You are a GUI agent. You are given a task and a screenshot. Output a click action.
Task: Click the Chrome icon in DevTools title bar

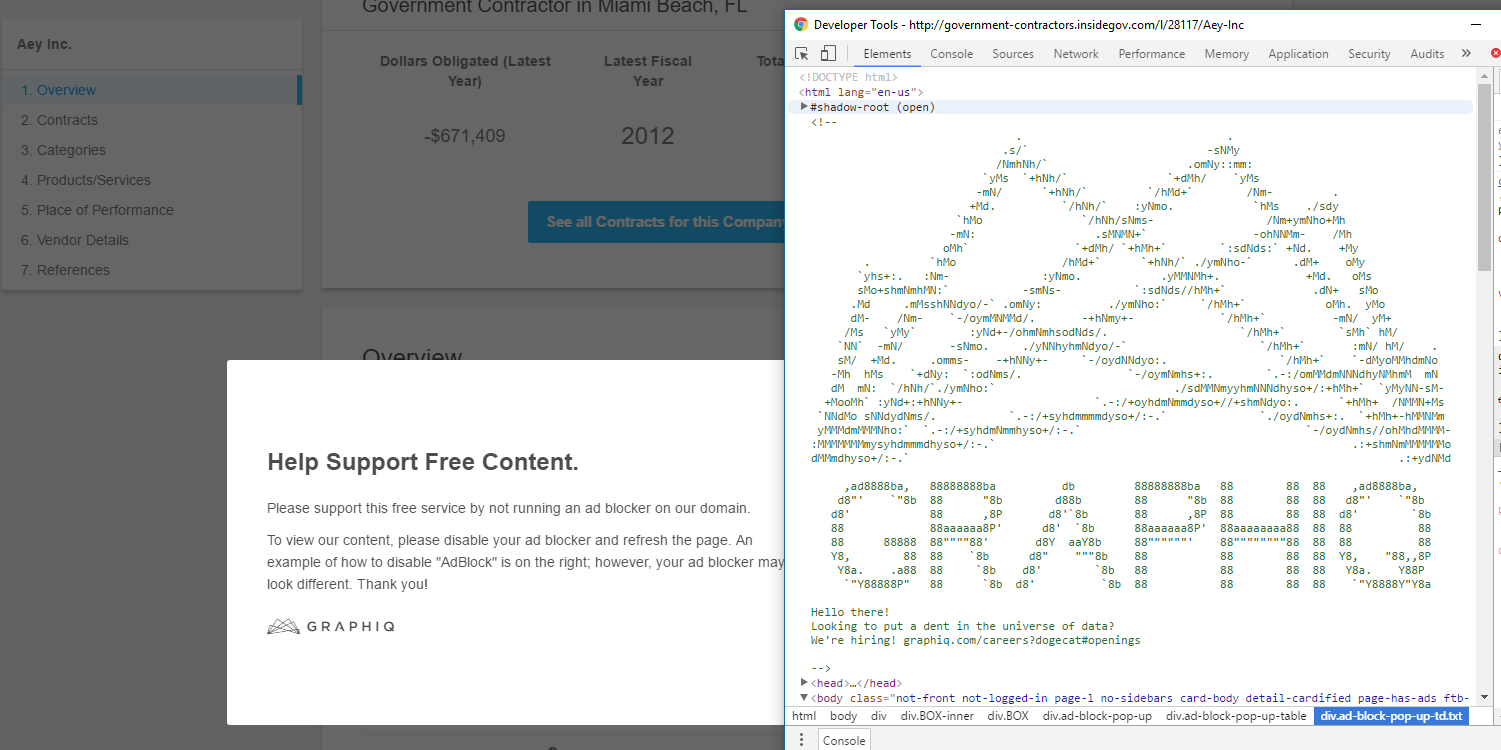[x=801, y=24]
